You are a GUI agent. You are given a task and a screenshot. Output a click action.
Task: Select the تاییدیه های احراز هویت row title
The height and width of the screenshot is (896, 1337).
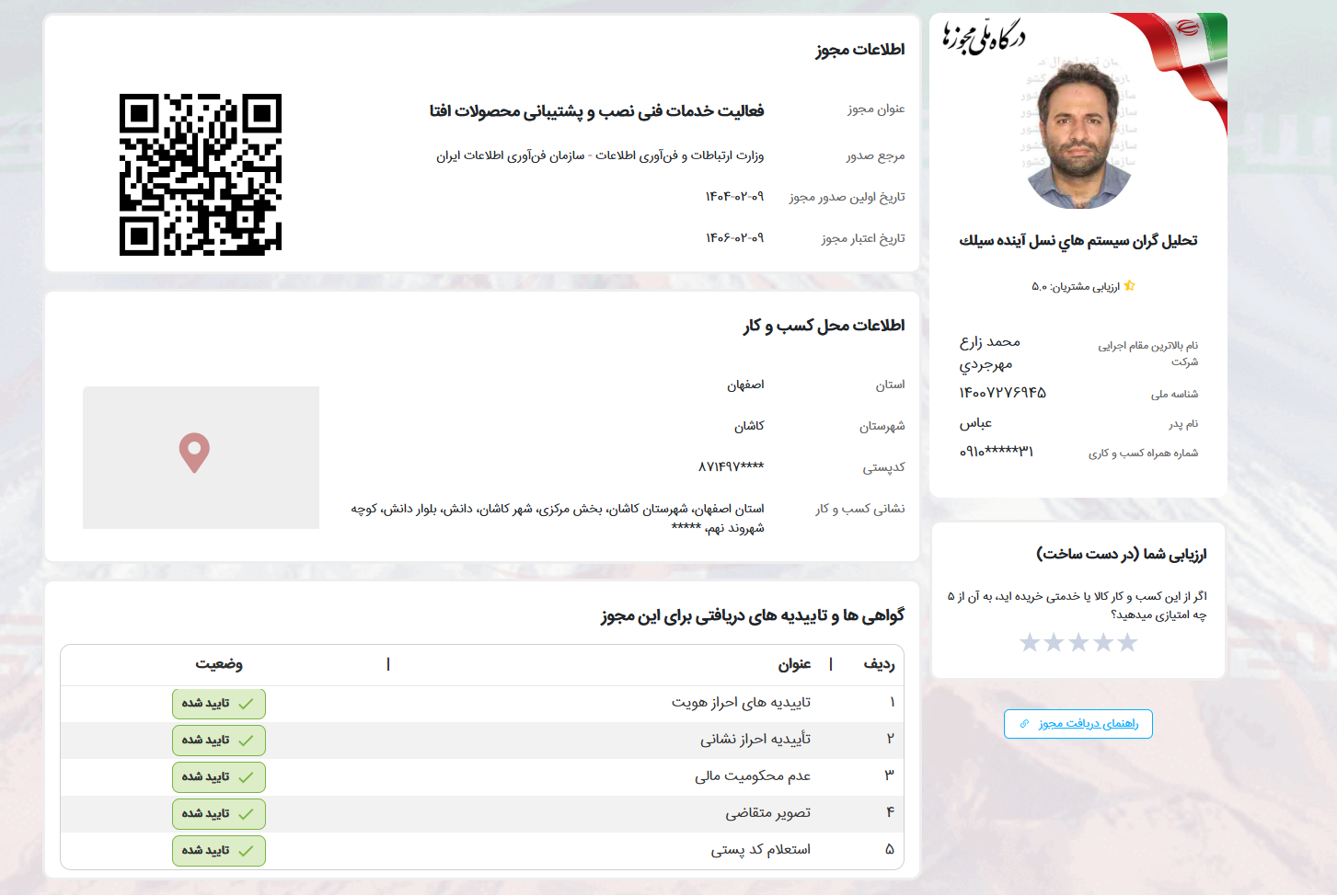[x=741, y=703]
